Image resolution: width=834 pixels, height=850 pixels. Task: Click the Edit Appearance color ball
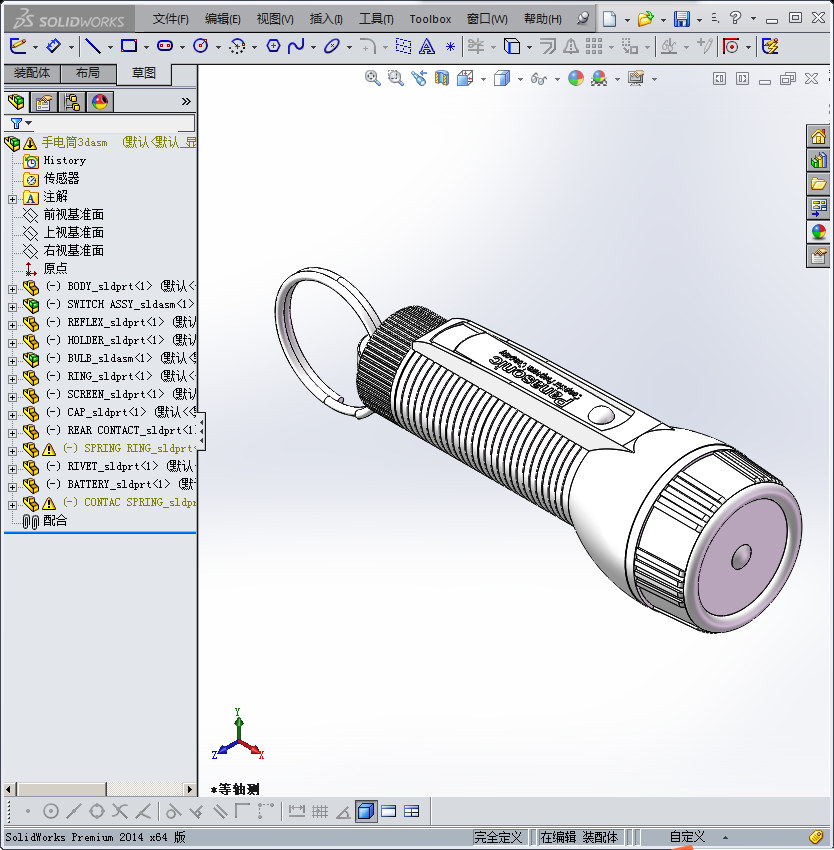[575, 79]
